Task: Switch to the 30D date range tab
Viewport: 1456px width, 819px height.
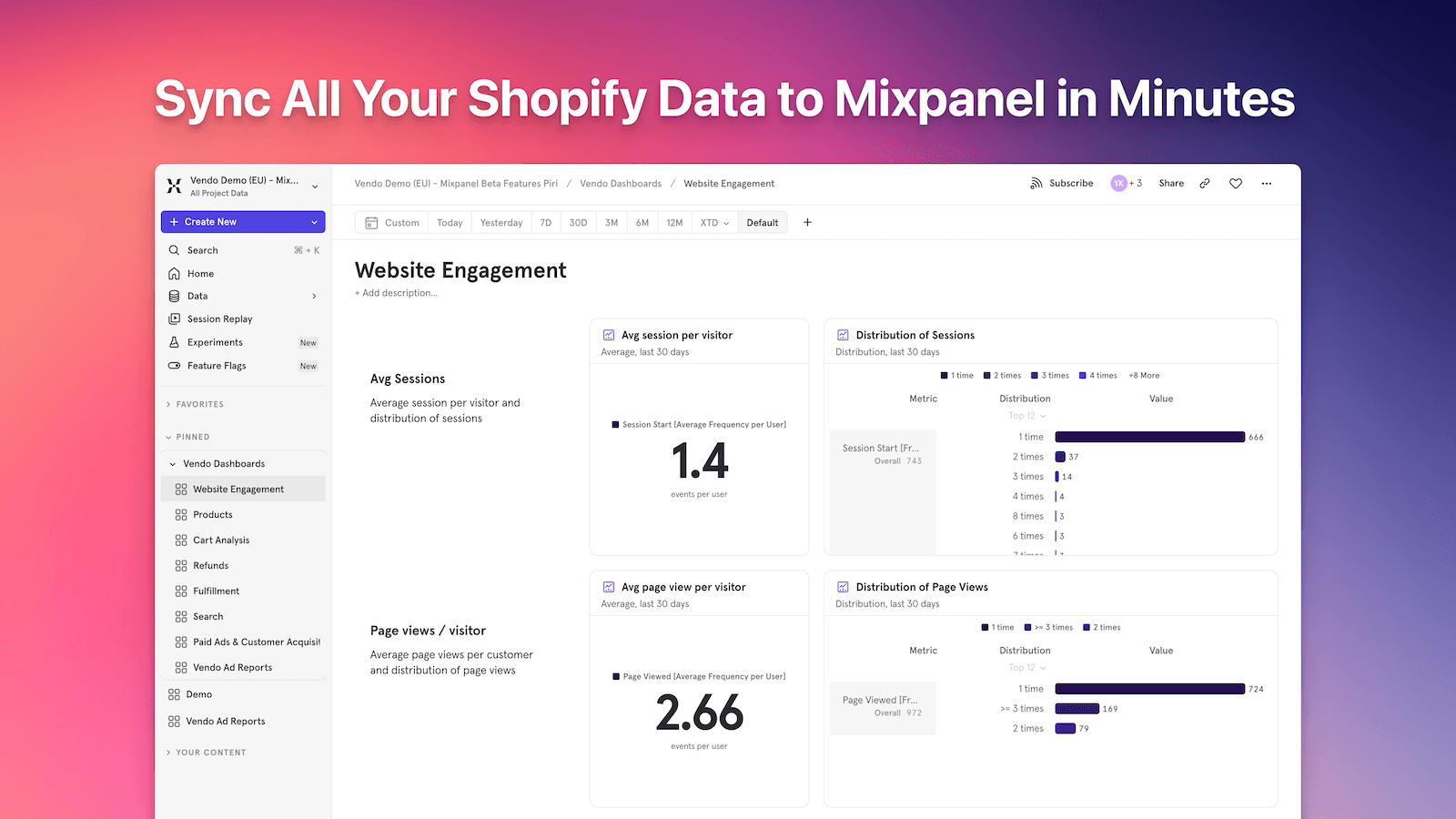Action: coord(578,222)
